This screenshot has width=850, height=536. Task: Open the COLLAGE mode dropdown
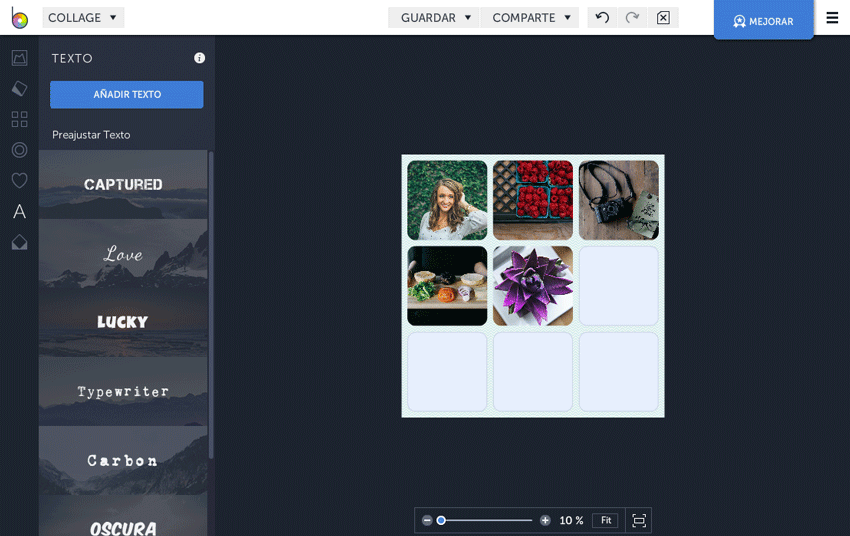pyautogui.click(x=83, y=18)
